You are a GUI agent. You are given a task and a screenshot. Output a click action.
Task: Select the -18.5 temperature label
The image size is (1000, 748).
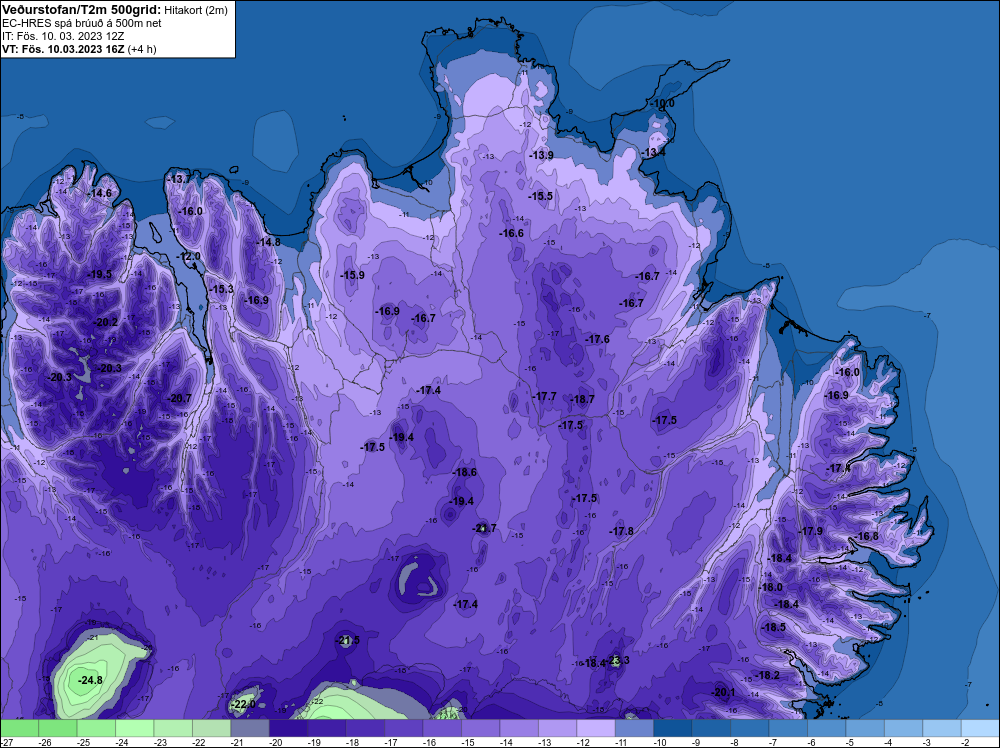point(774,627)
